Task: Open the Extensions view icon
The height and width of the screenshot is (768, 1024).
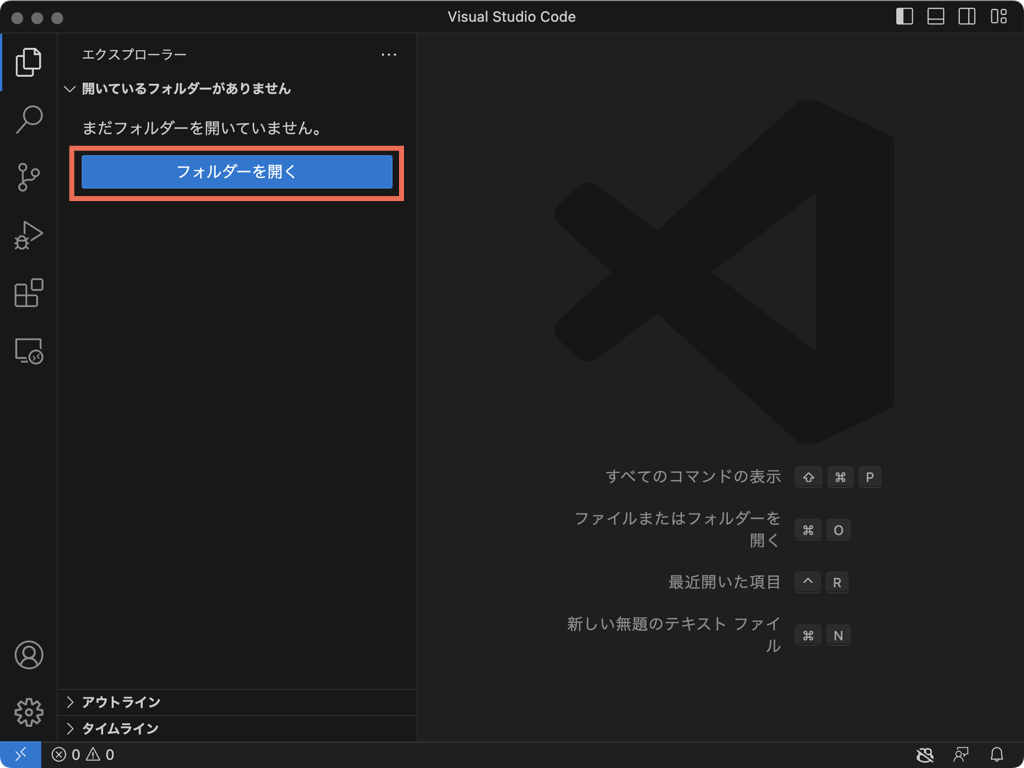Action: tap(29, 293)
